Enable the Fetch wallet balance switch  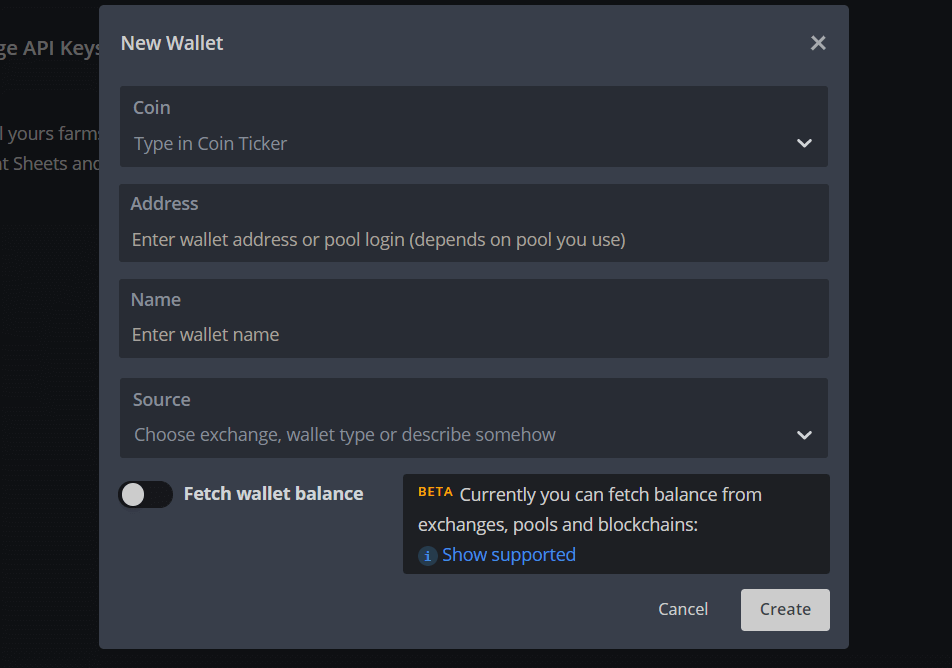[x=146, y=494]
